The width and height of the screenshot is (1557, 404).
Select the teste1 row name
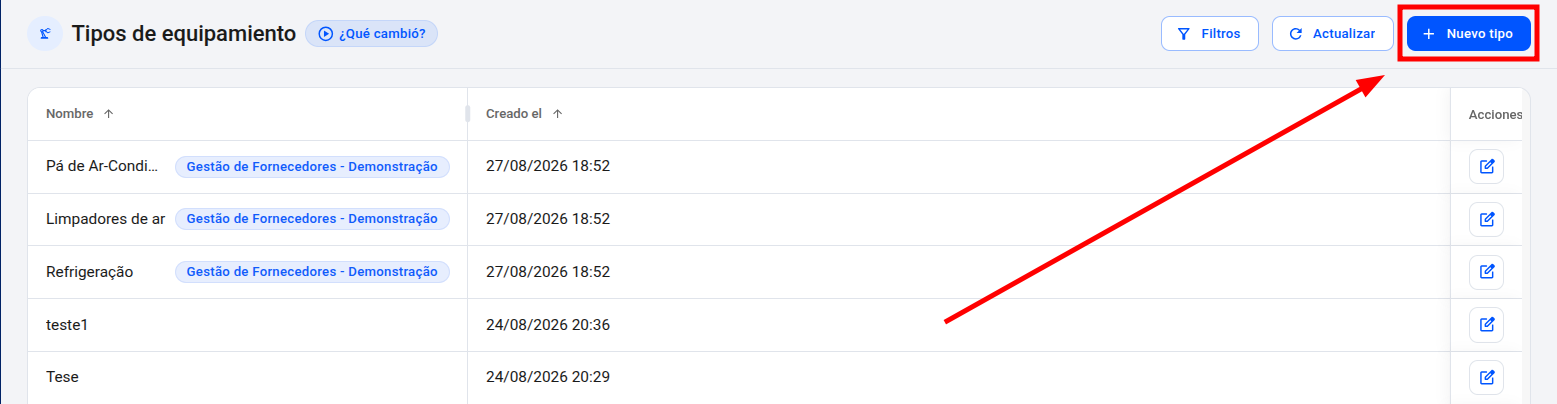pyautogui.click(x=69, y=324)
